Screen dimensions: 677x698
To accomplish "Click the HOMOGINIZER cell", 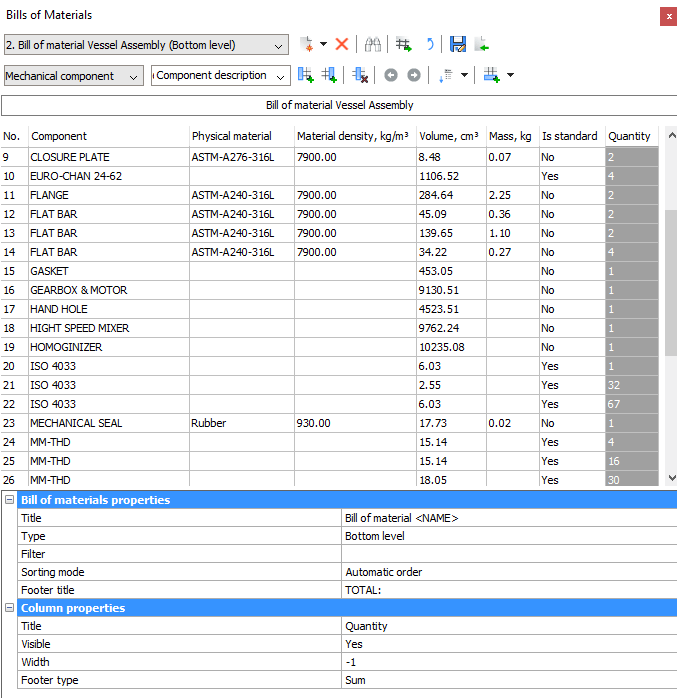I will [109, 347].
